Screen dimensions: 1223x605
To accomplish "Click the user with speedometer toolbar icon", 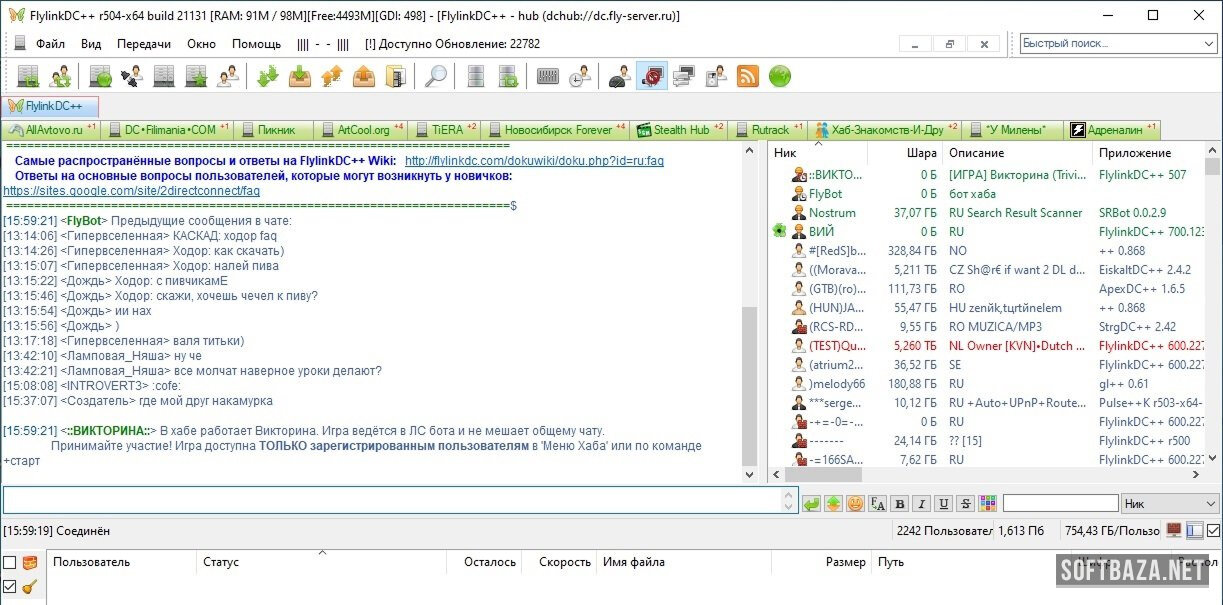I will (620, 76).
